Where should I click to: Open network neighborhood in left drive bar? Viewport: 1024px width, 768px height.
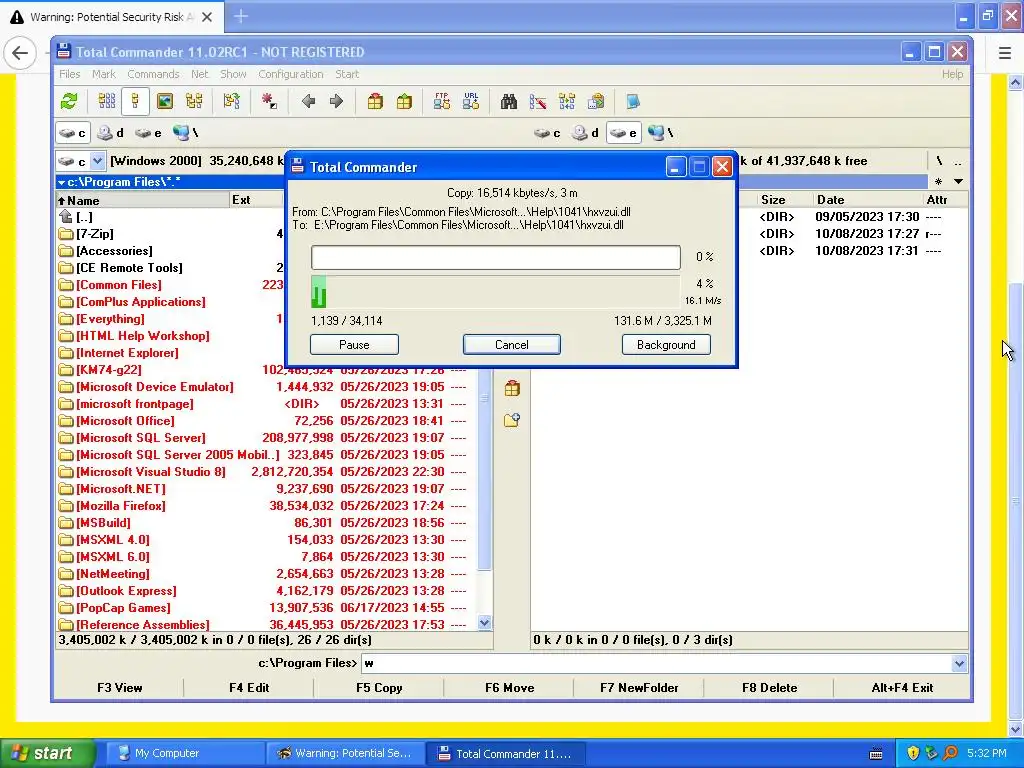tap(185, 133)
